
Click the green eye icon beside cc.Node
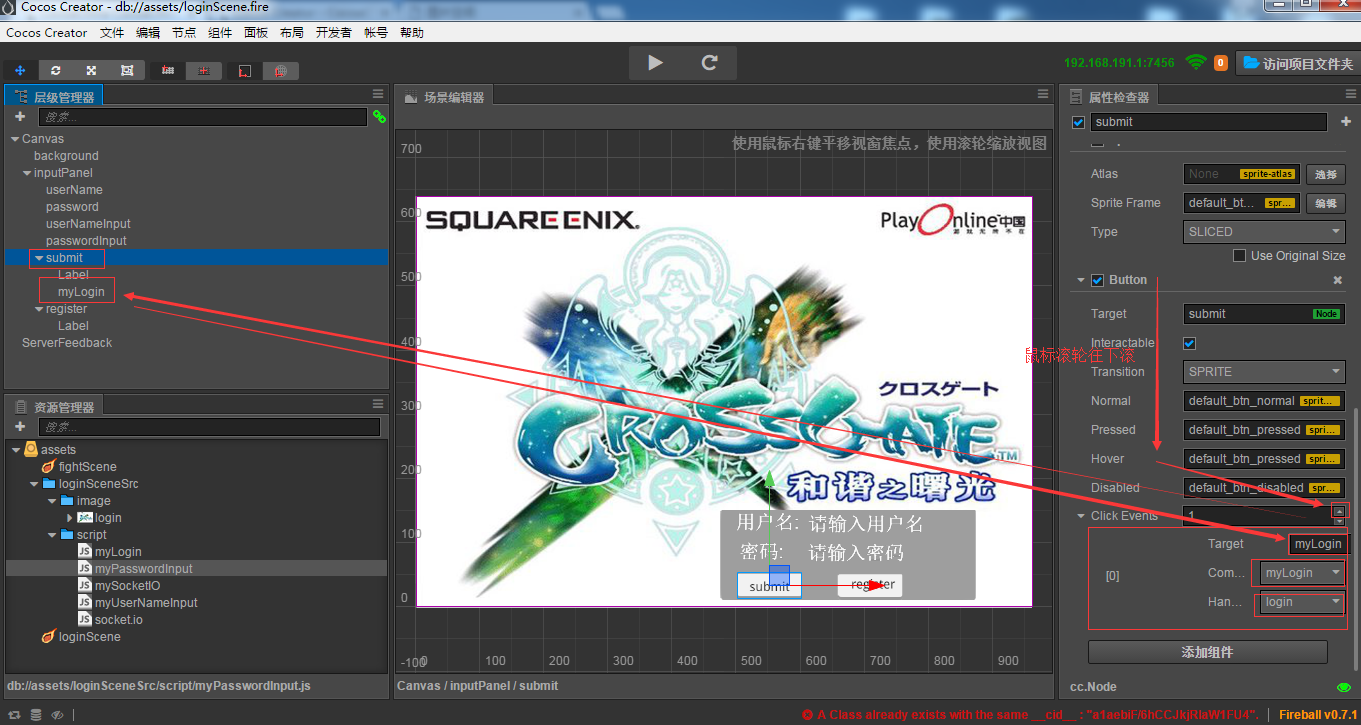coord(1344,688)
